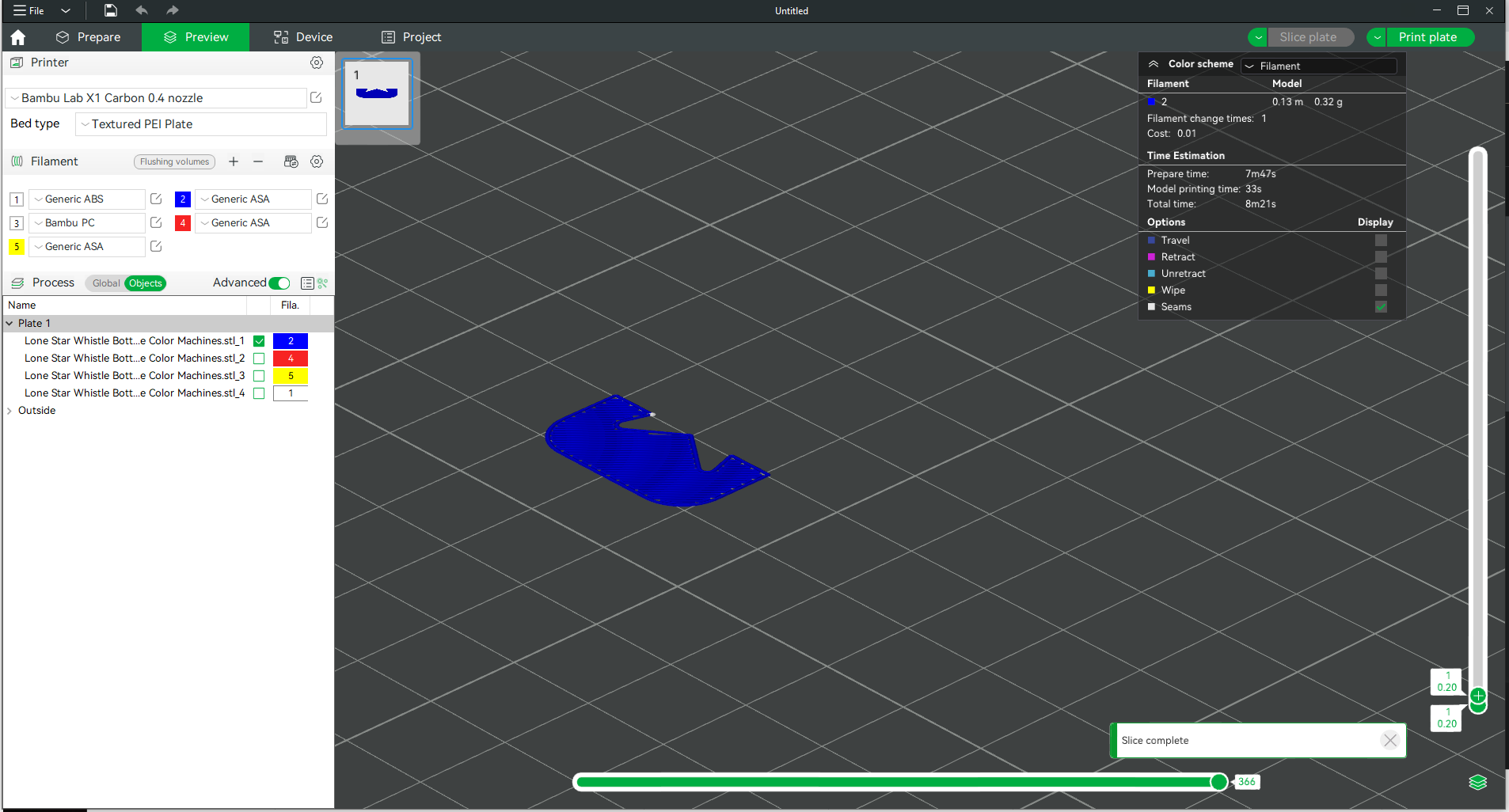Open the filament 5 Generic ASA dropdown
This screenshot has height=812, width=1509.
pos(87,246)
